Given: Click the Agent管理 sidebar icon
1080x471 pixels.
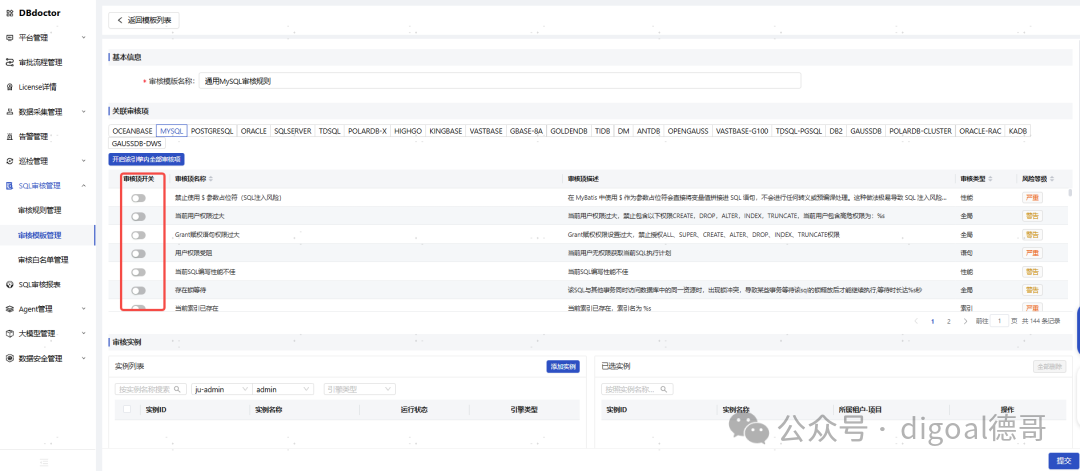Looking at the screenshot, I should (x=10, y=309).
